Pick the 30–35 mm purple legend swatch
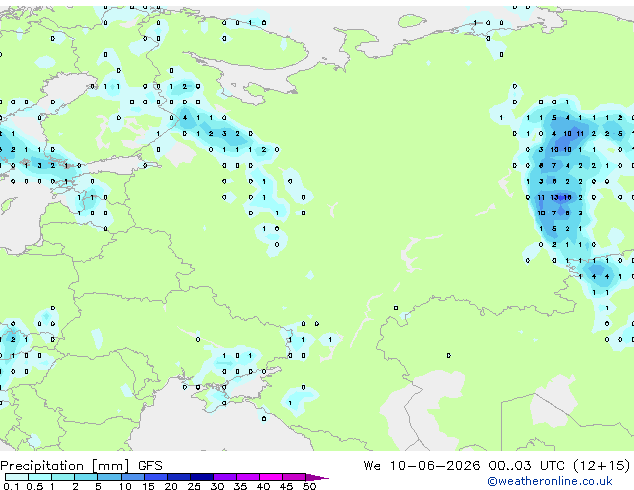Image resolution: width=634 pixels, height=490 pixels. [225, 477]
